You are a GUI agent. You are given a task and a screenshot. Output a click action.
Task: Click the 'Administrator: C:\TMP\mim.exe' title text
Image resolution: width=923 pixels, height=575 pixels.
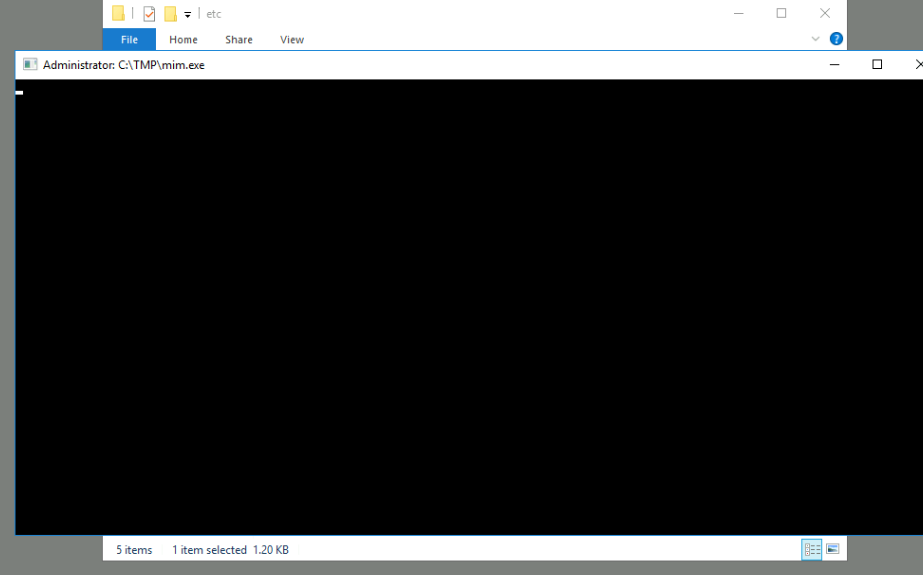pos(124,65)
